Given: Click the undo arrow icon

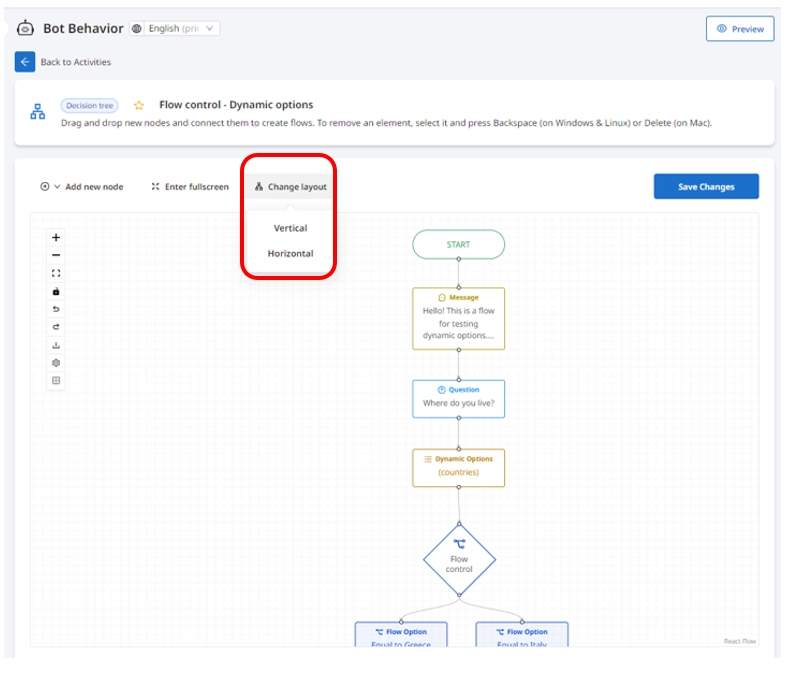Looking at the screenshot, I should (x=56, y=309).
